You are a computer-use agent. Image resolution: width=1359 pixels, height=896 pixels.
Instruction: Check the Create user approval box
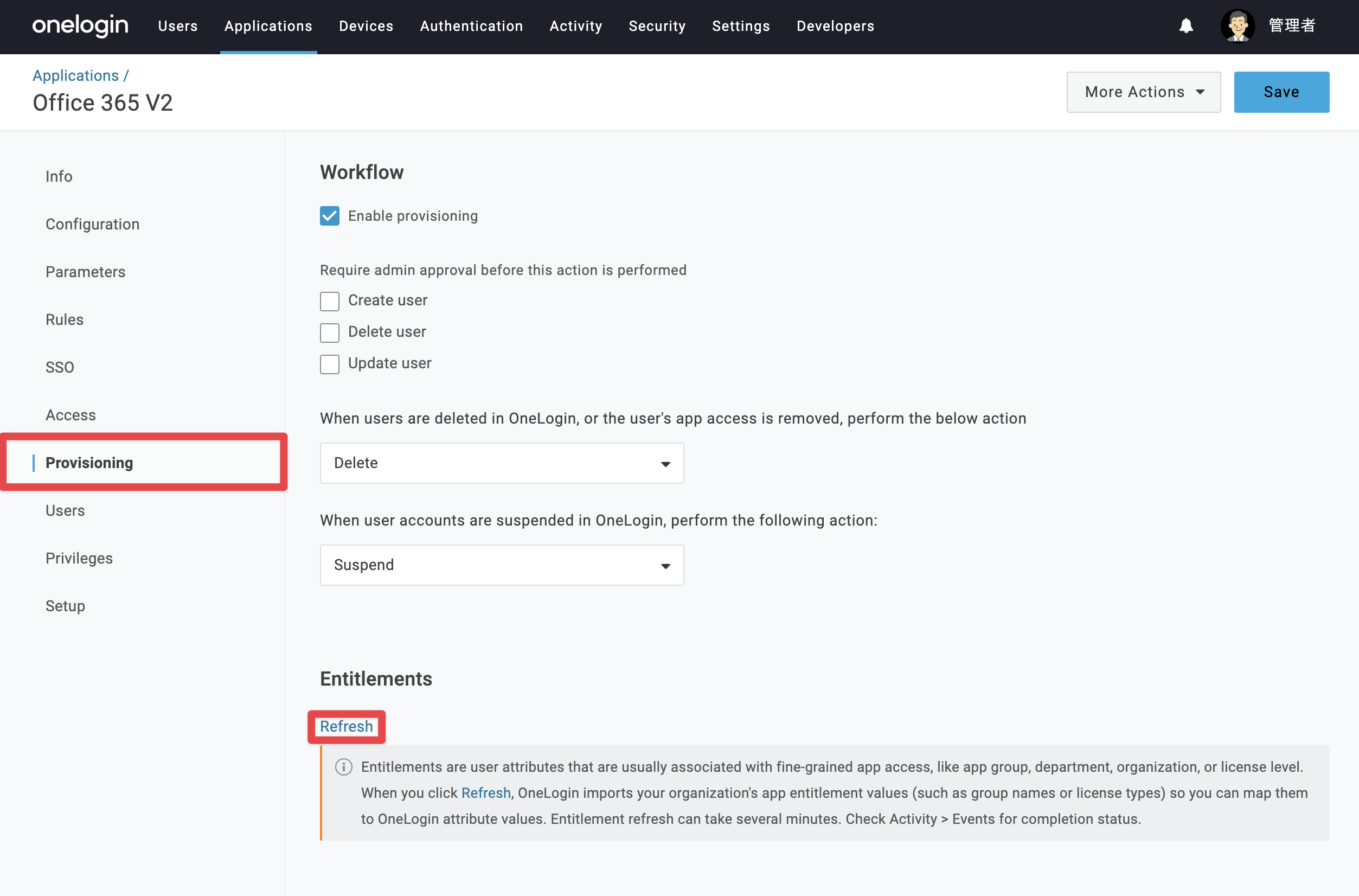[330, 301]
